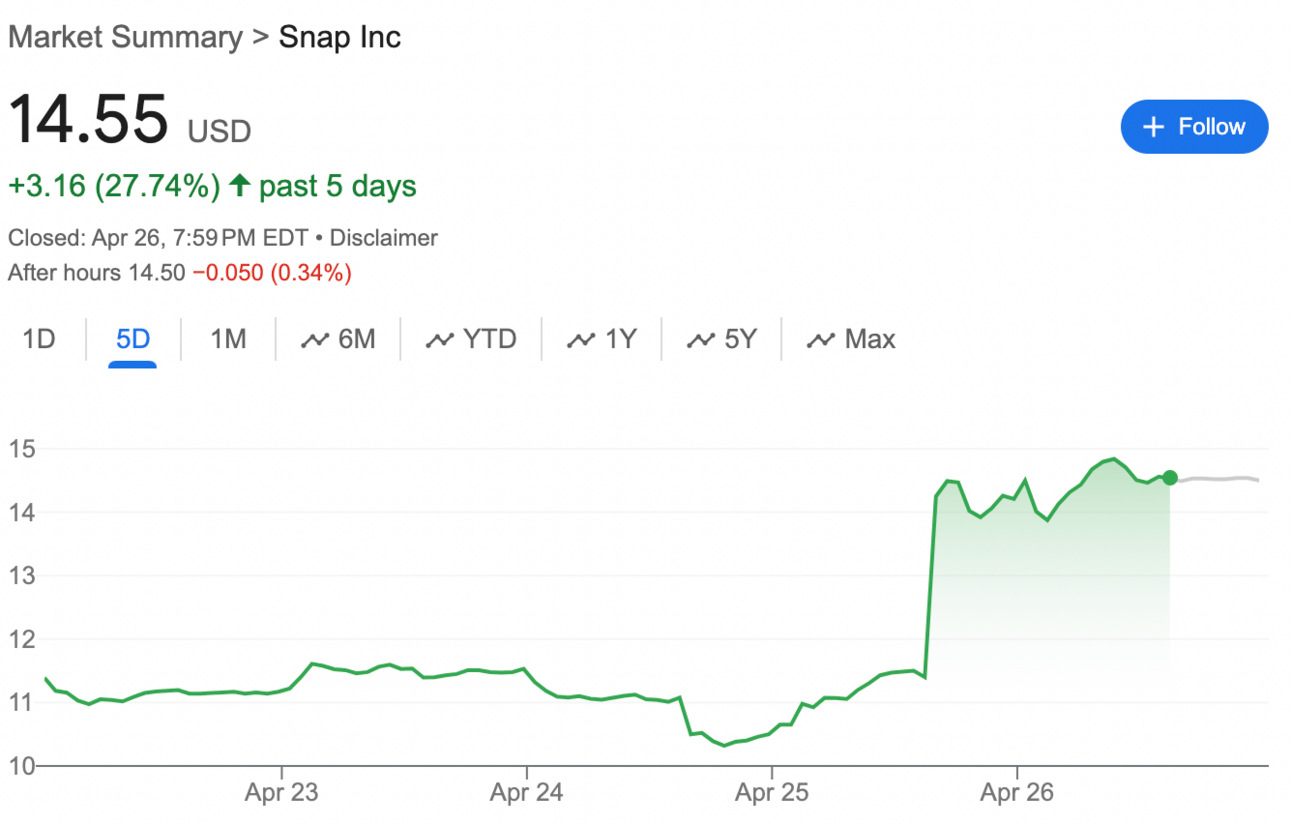Click the 5Y trend line icon
Screen dimensions: 1292x824
coord(700,341)
